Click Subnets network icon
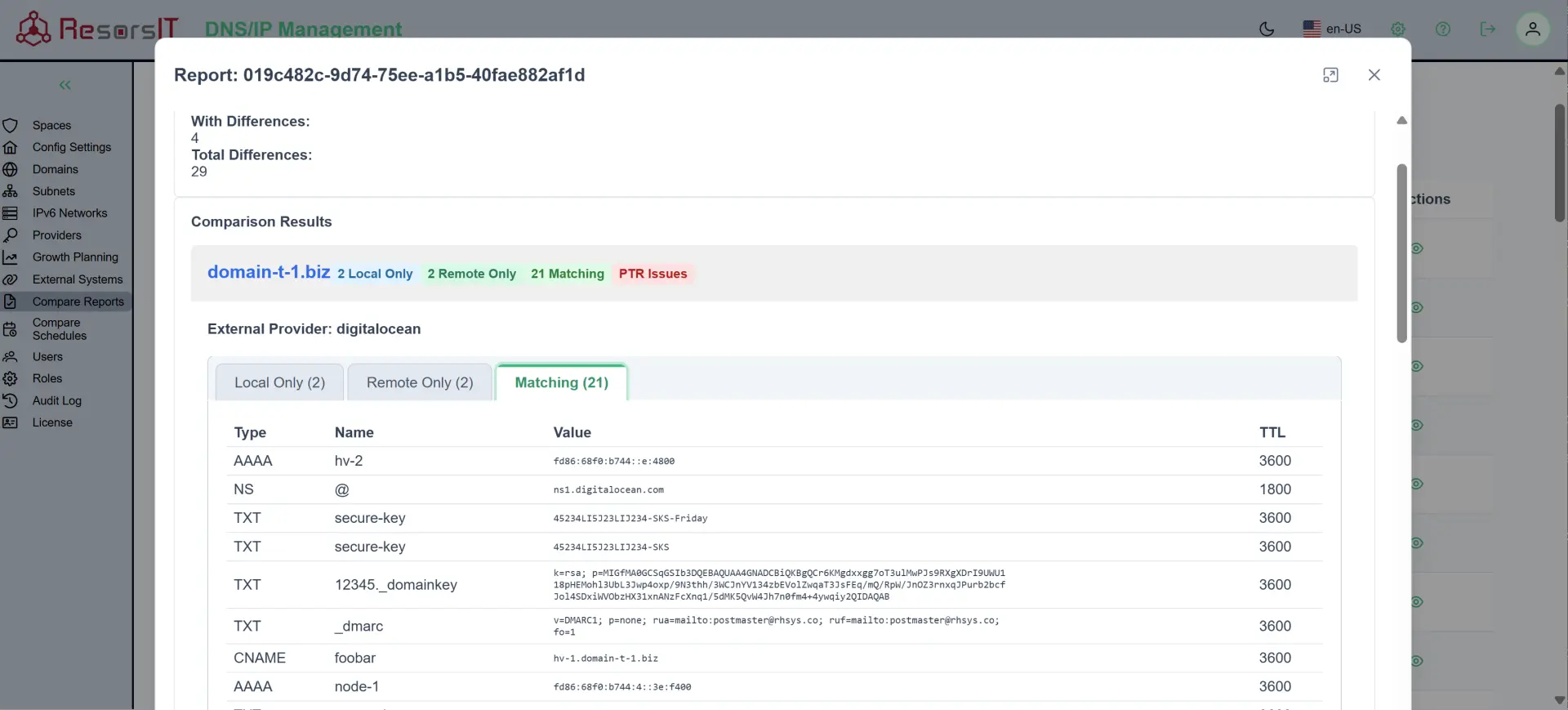The height and width of the screenshot is (710, 1568). pyautogui.click(x=10, y=191)
